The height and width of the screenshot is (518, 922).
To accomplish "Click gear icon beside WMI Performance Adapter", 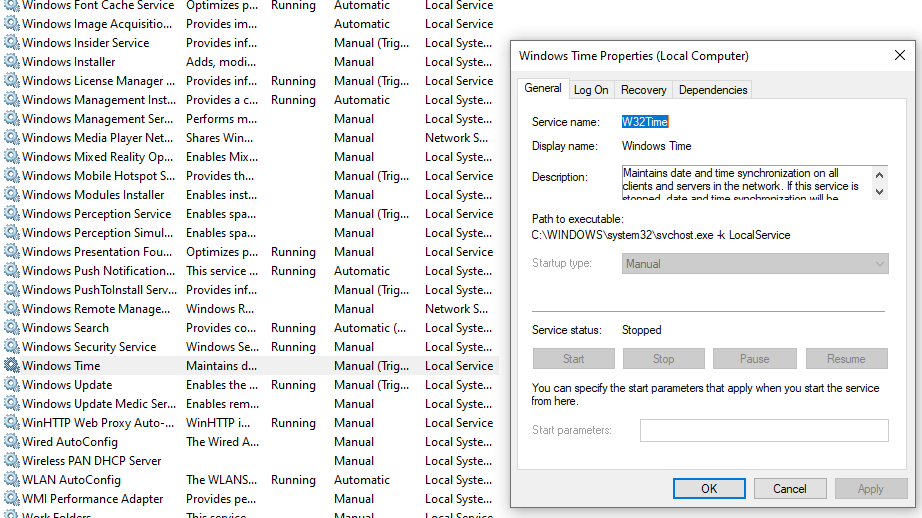I will click(11, 498).
